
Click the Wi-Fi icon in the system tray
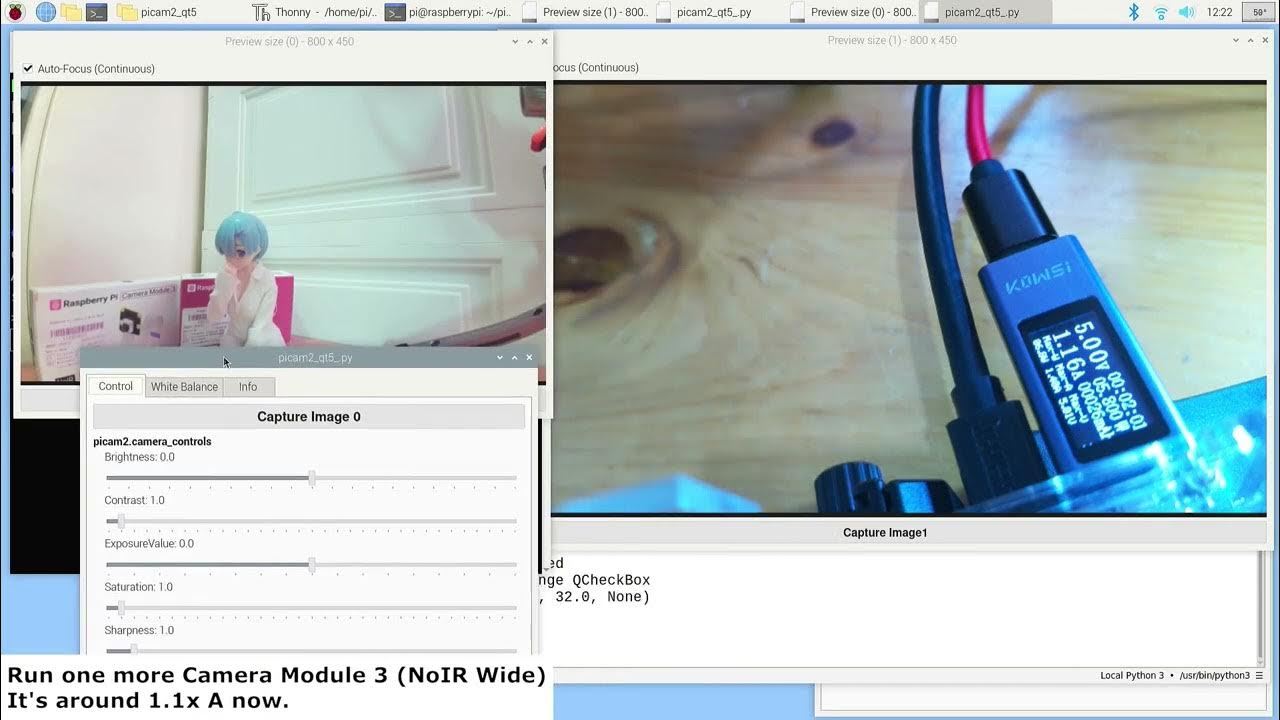click(1160, 12)
